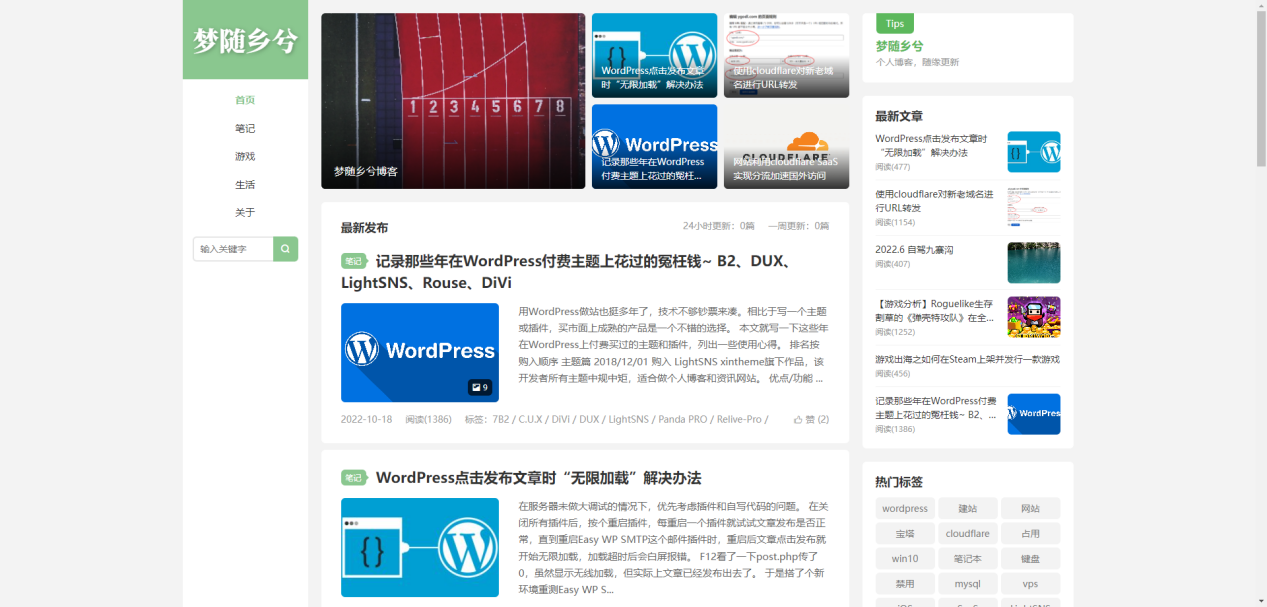
Task: Open sidebar post 2022.6 自驾九寨沟
Action: [914, 249]
